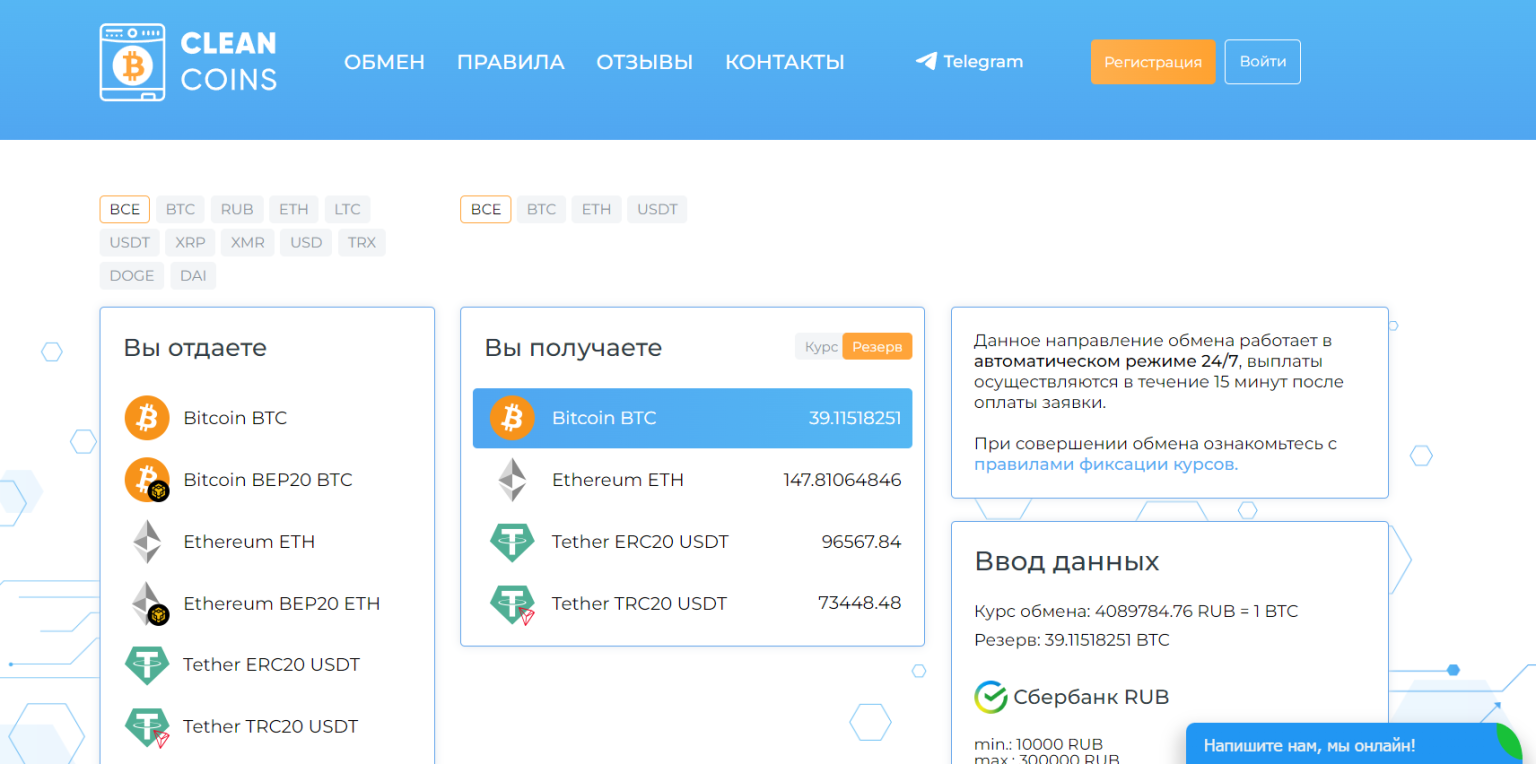The image size is (1536, 764).
Task: Toggle the Резерв view option
Action: coord(877,346)
